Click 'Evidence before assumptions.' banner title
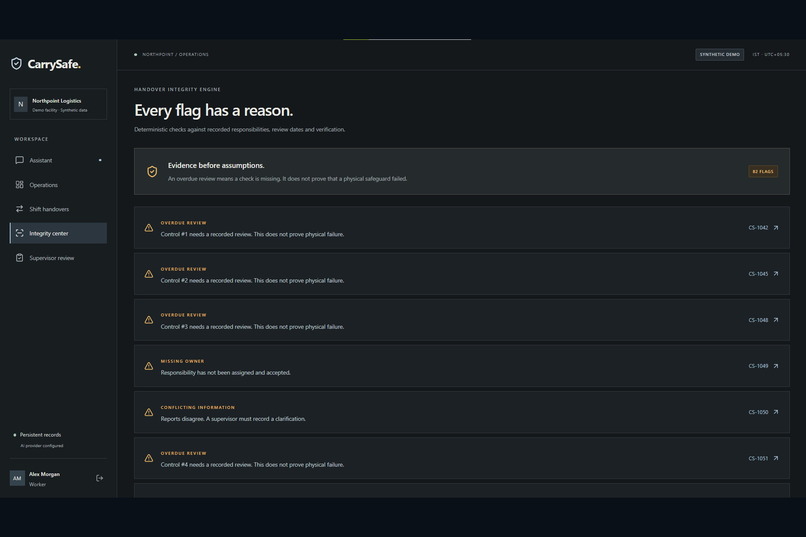Image resolution: width=806 pixels, height=537 pixels. 216,165
